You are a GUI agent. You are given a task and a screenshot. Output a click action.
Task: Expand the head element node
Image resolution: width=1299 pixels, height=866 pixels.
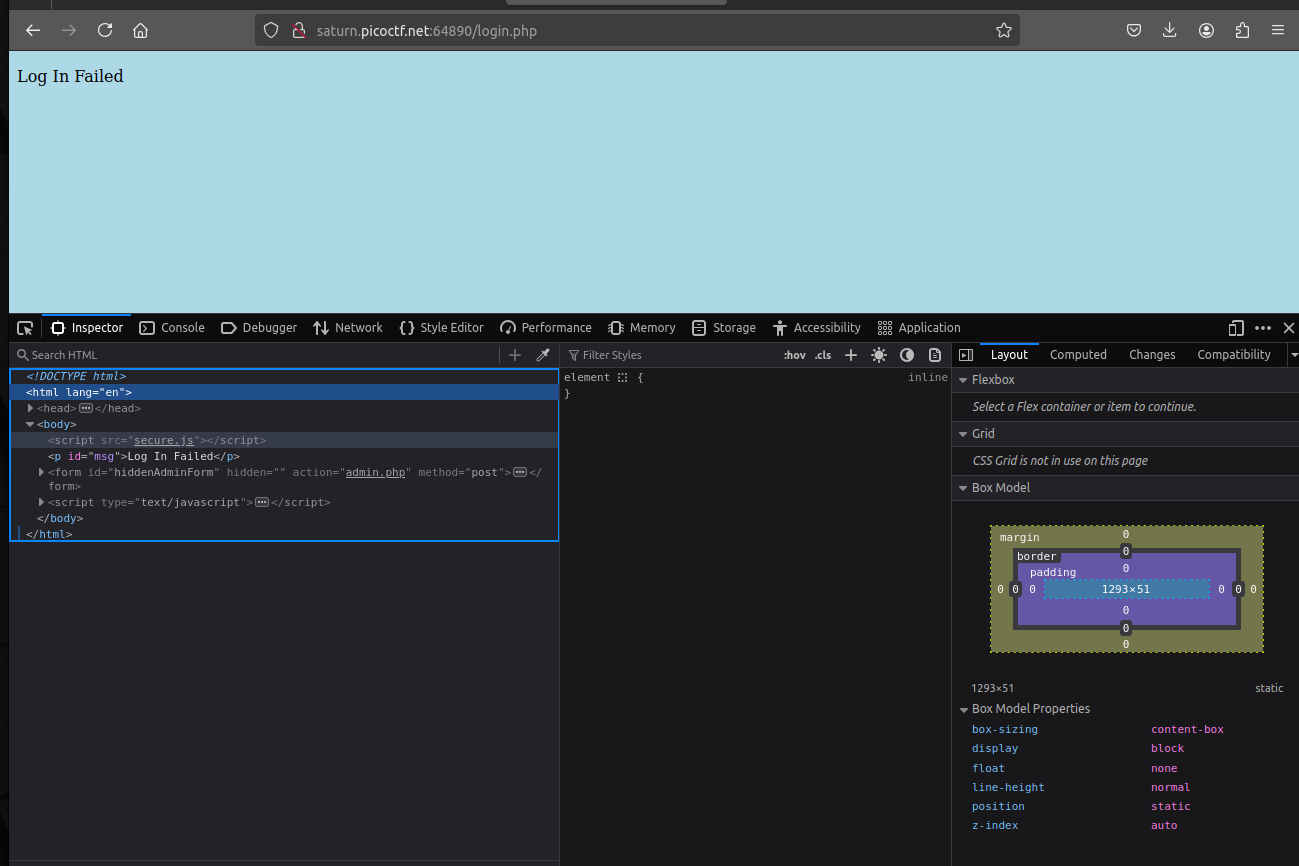(31, 408)
